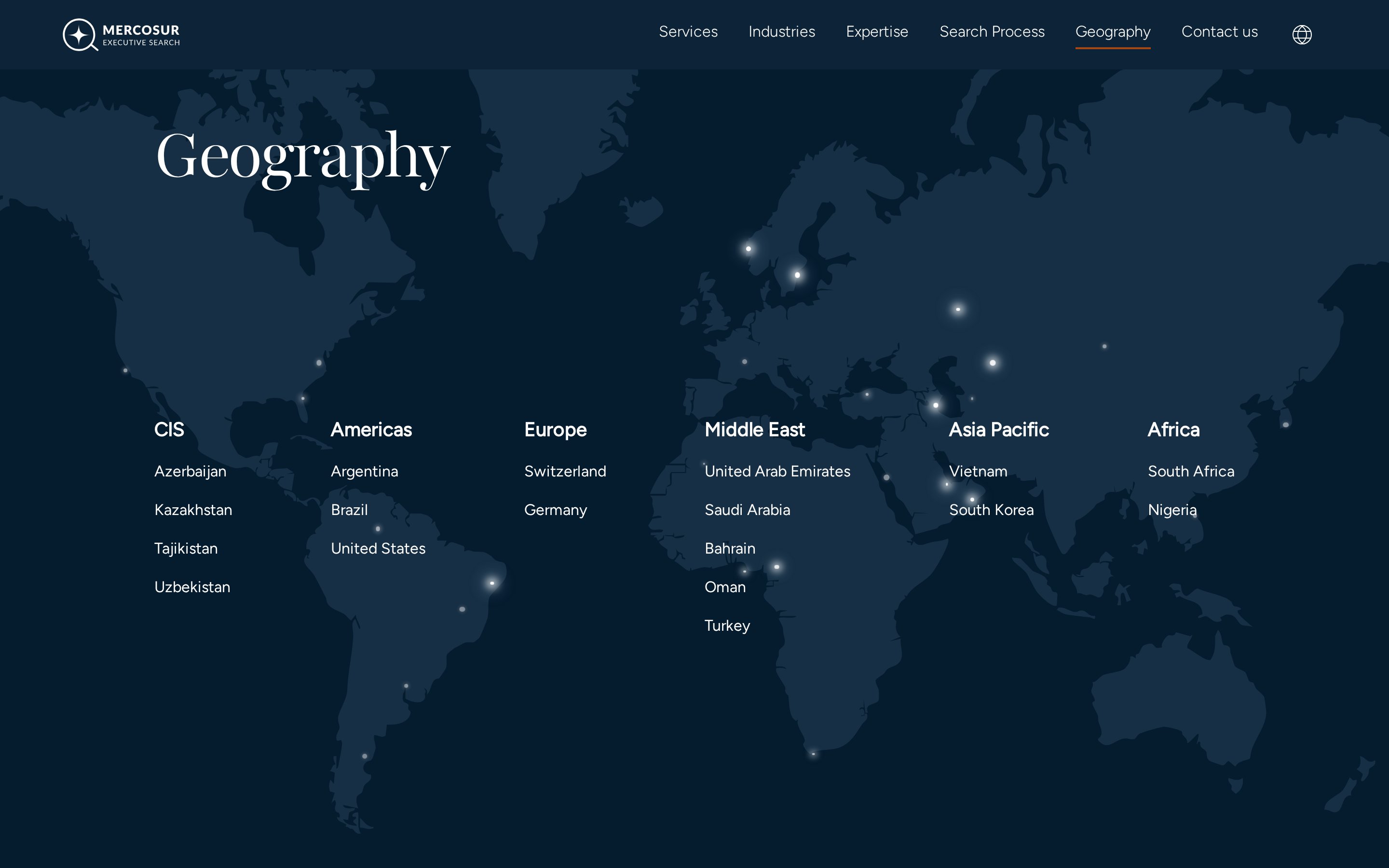Select Germany under Europe
This screenshot has width=1389, height=868.
[x=556, y=510]
